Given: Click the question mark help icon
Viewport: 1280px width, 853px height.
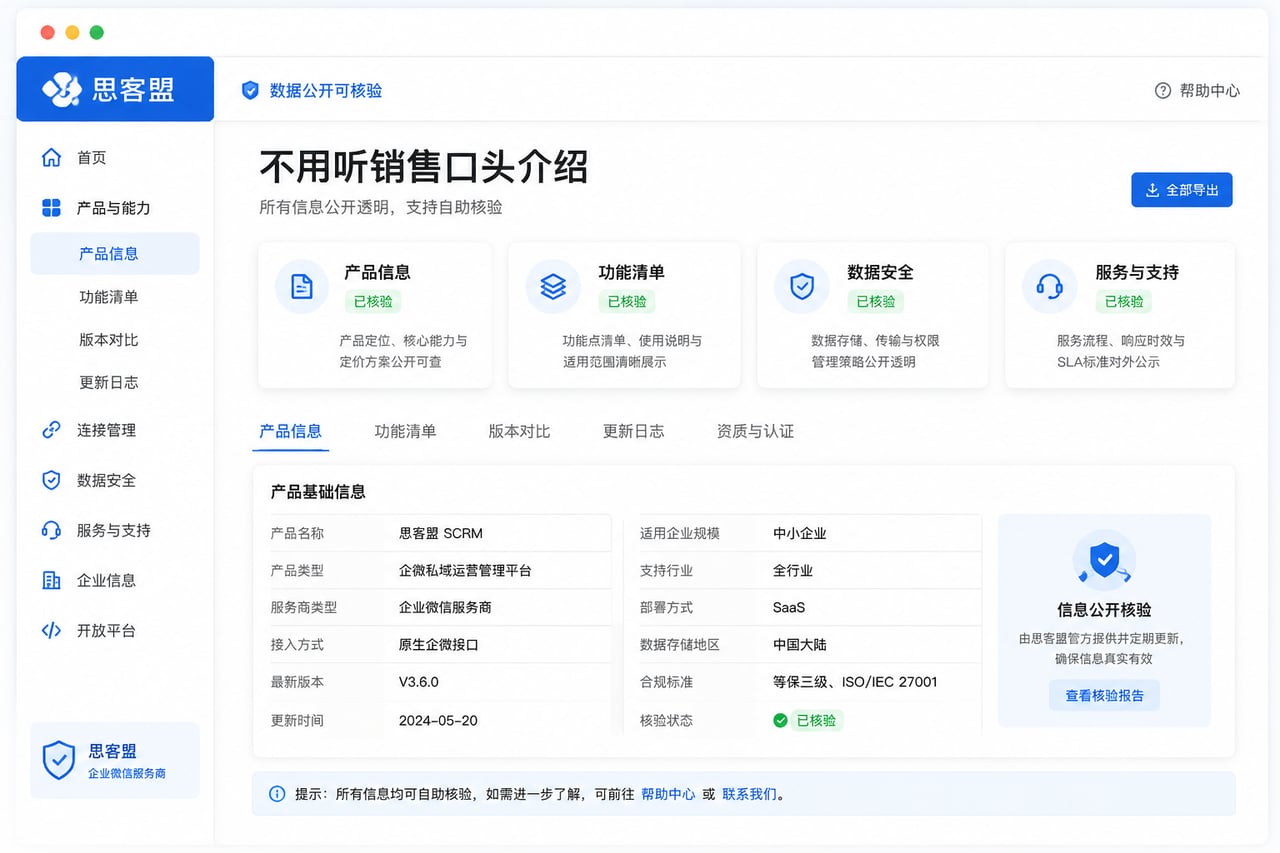Looking at the screenshot, I should coord(1162,90).
